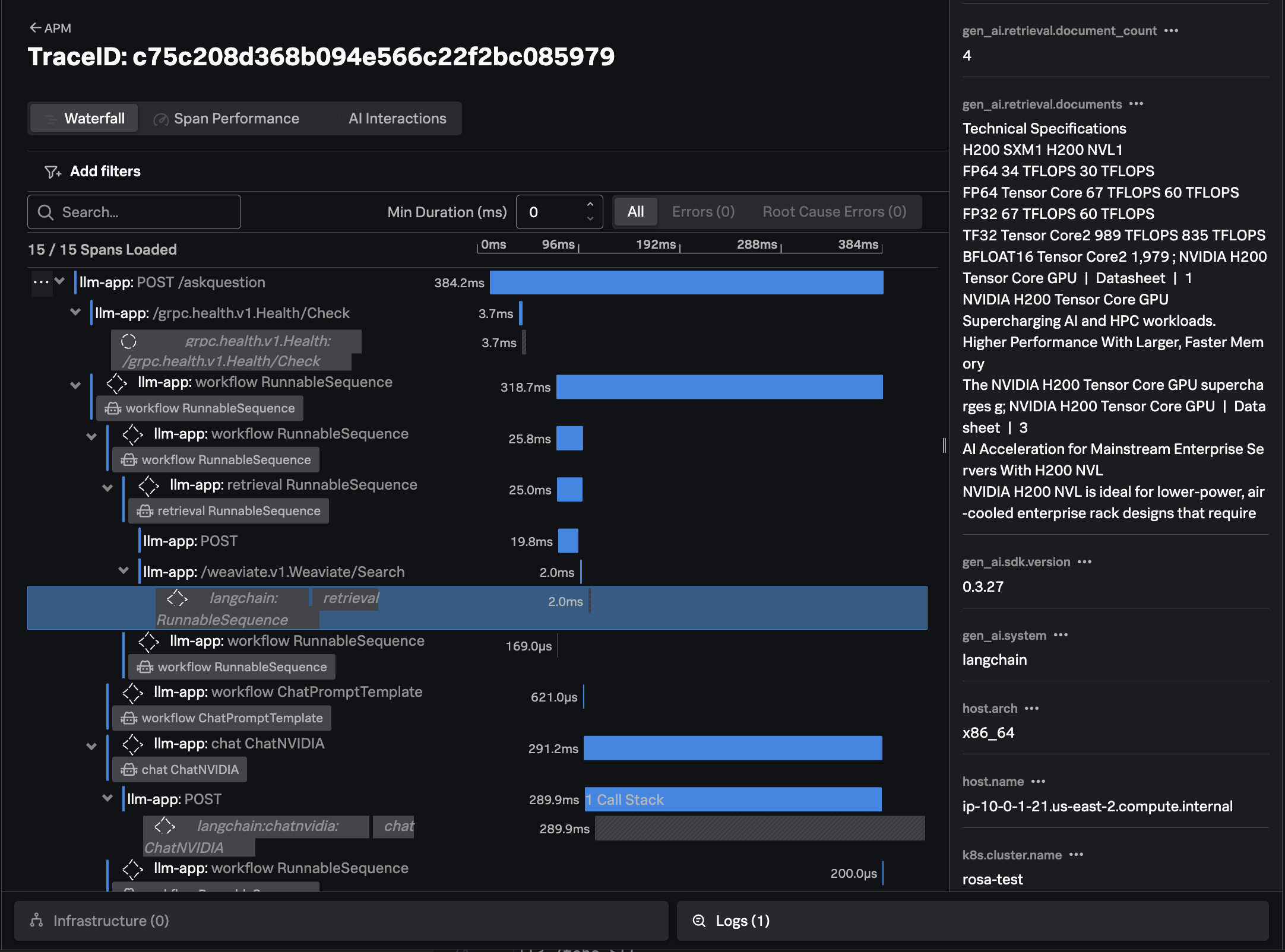This screenshot has width=1285, height=952.
Task: Filter spans by Errors (0)
Action: click(703, 212)
